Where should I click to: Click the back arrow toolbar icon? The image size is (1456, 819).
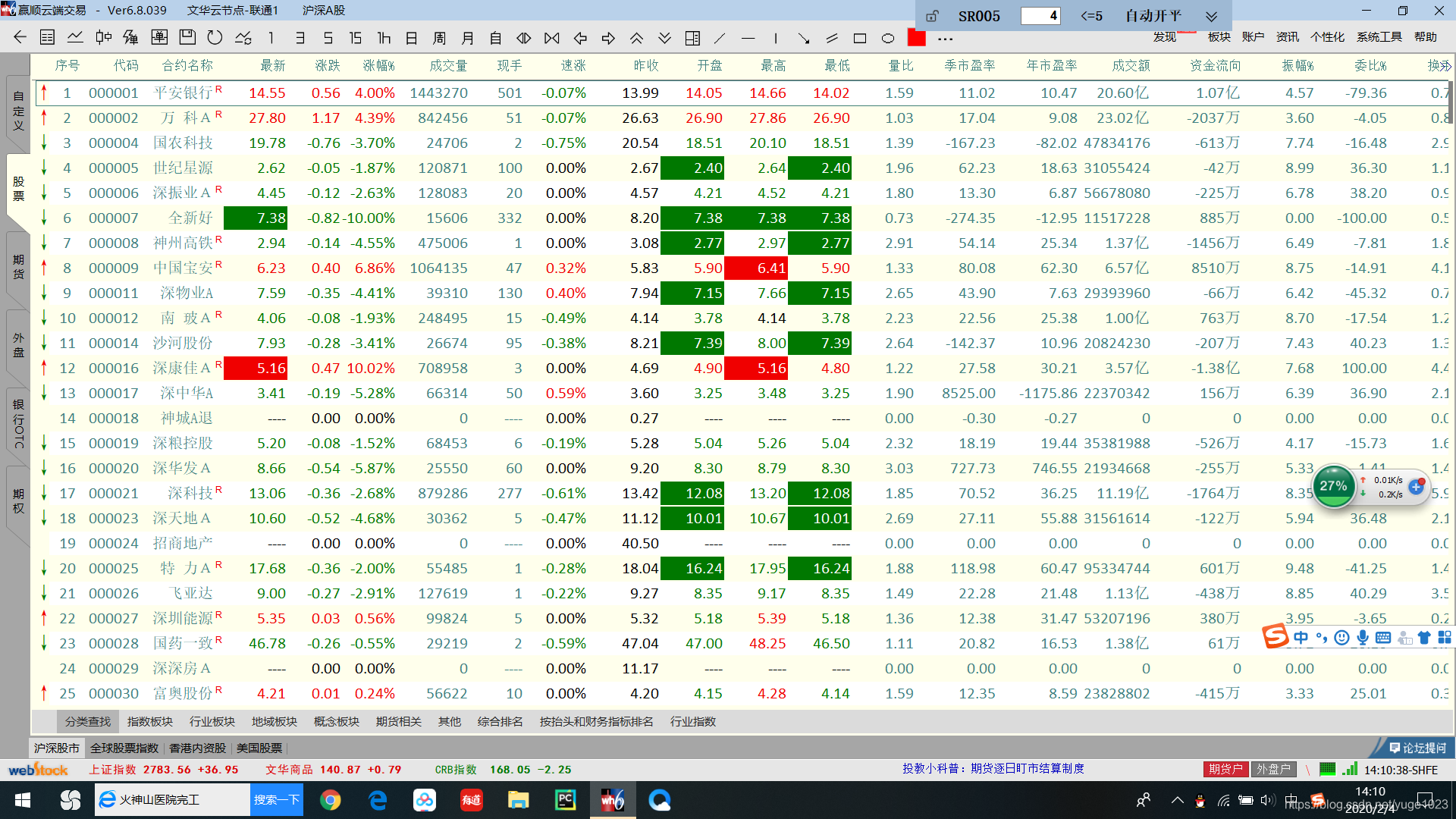(20, 37)
